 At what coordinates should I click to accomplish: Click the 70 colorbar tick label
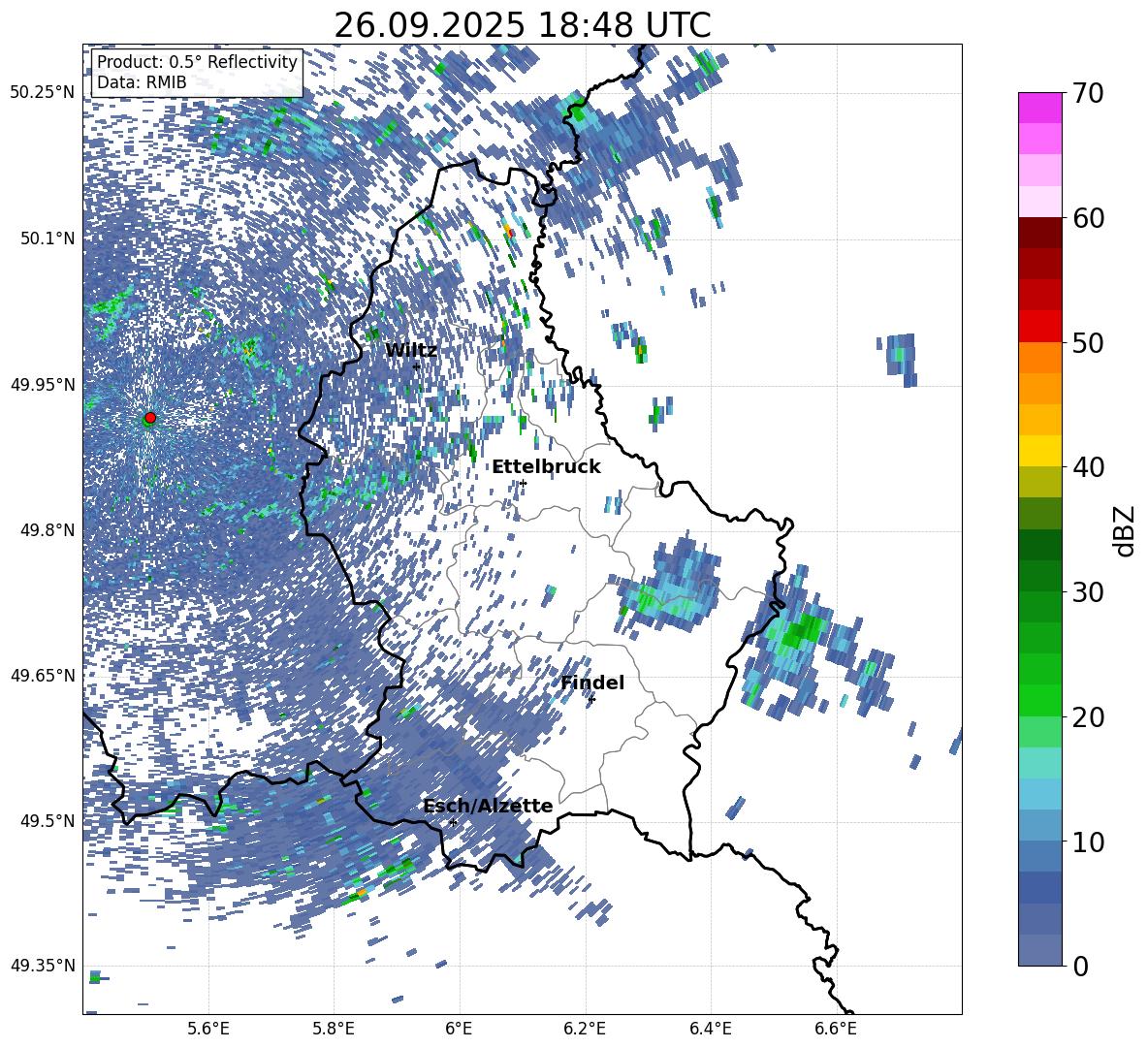point(1089,93)
